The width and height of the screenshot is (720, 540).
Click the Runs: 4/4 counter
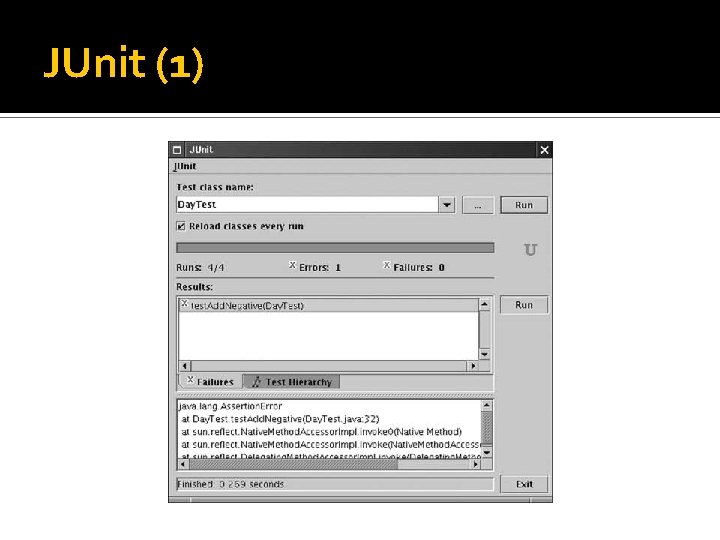click(x=200, y=268)
